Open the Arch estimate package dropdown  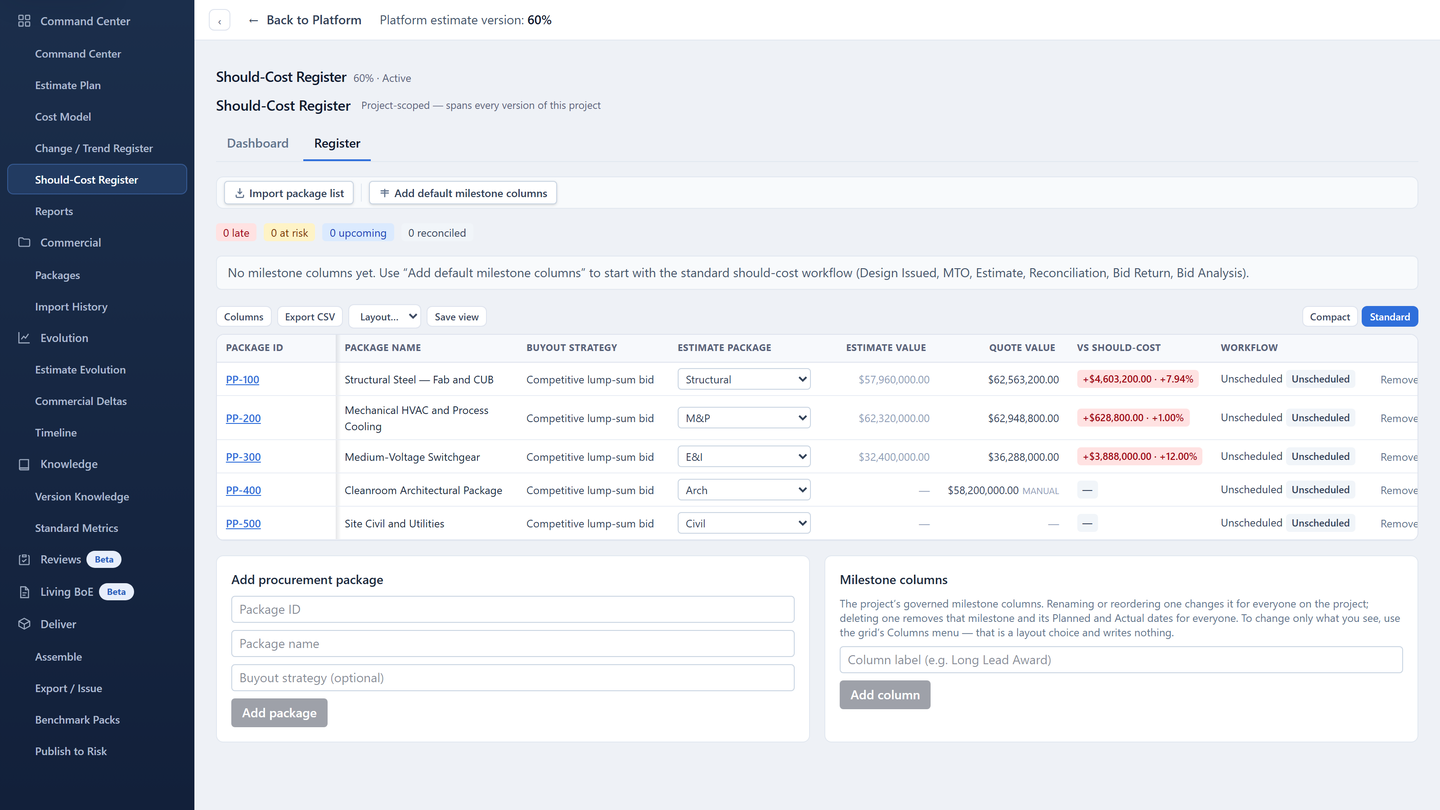click(x=744, y=490)
